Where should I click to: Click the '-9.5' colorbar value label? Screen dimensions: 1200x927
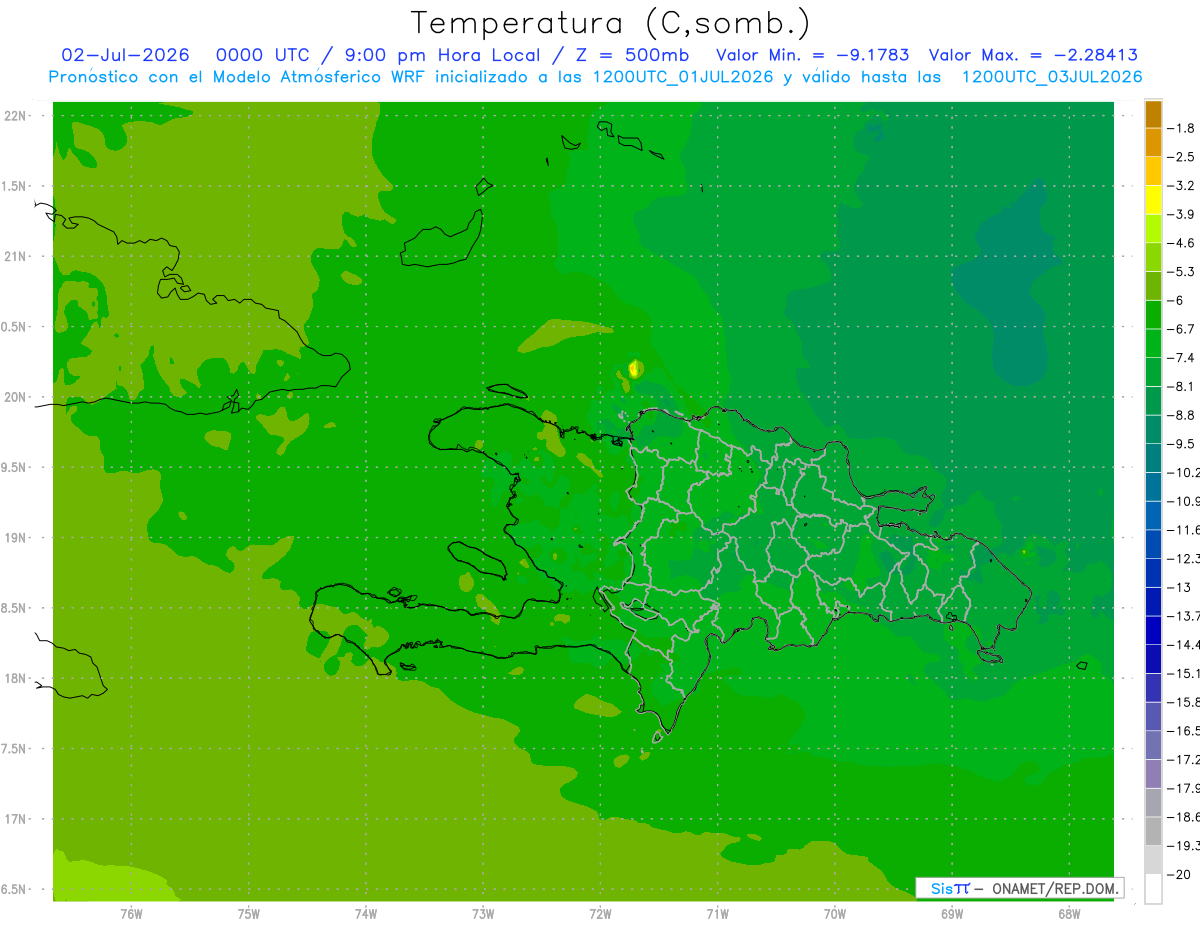pos(1182,444)
